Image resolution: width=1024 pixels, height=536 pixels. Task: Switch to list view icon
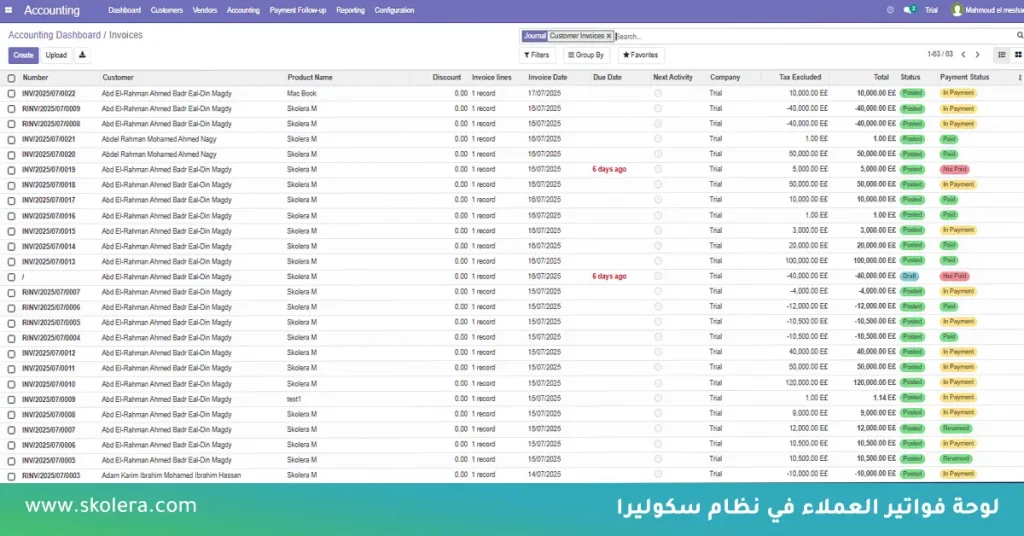point(1002,55)
